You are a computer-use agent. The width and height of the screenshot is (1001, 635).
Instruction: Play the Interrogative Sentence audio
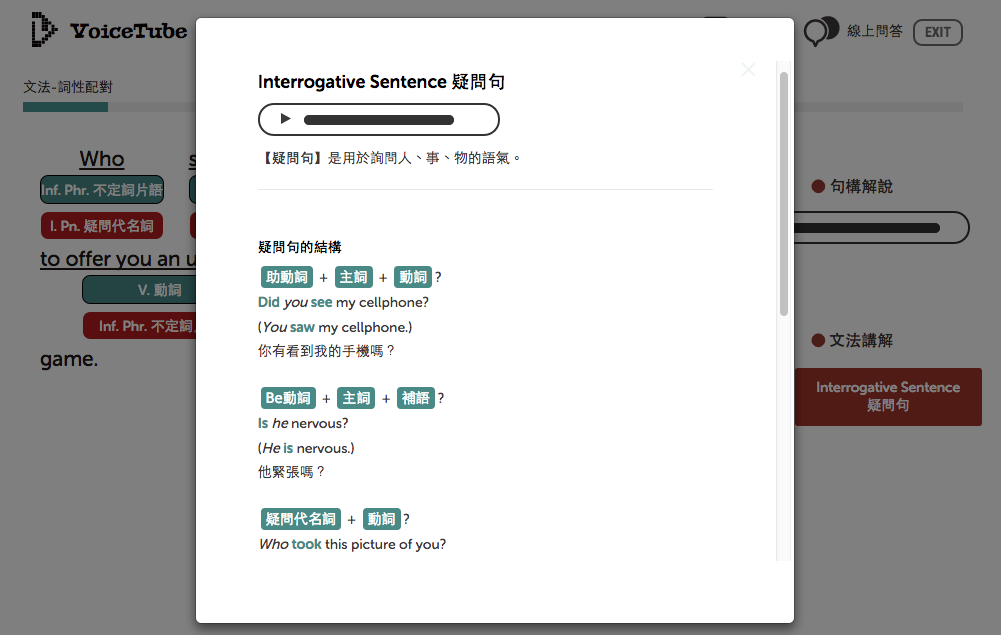tap(285, 119)
